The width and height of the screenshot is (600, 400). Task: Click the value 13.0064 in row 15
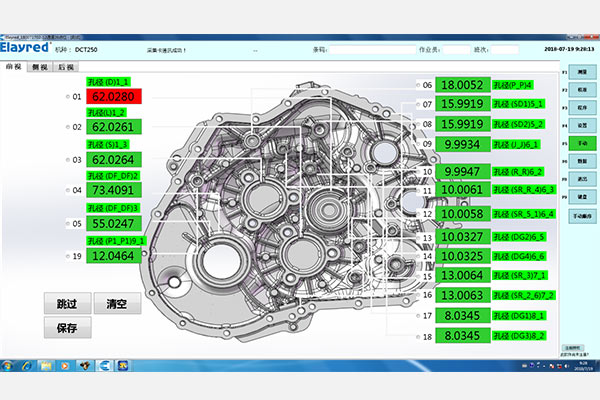point(463,275)
